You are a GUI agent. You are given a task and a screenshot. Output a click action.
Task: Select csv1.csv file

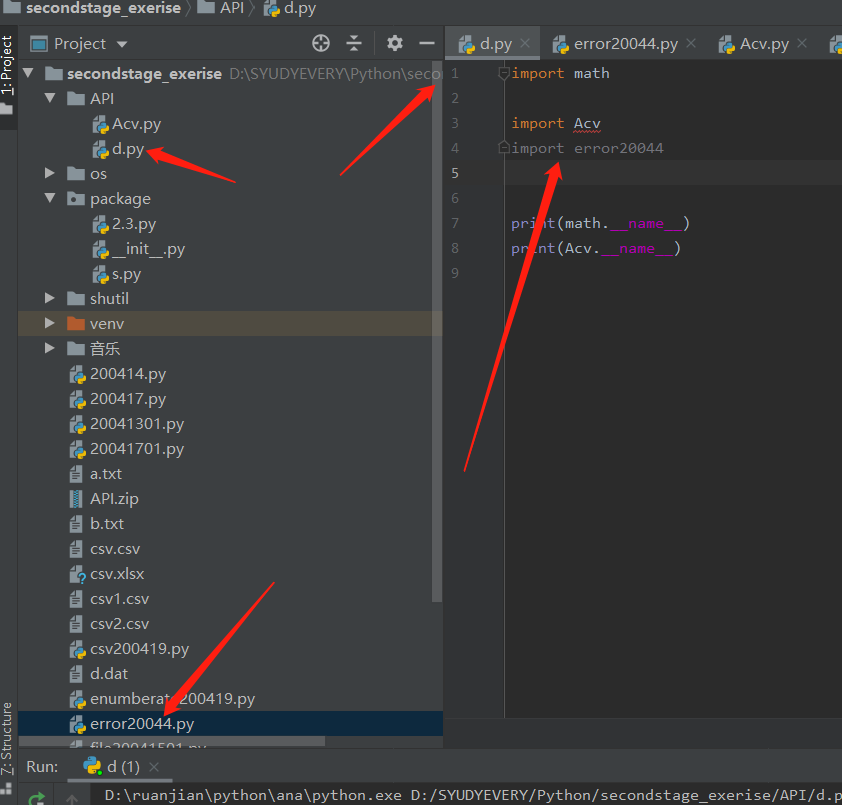coord(109,599)
